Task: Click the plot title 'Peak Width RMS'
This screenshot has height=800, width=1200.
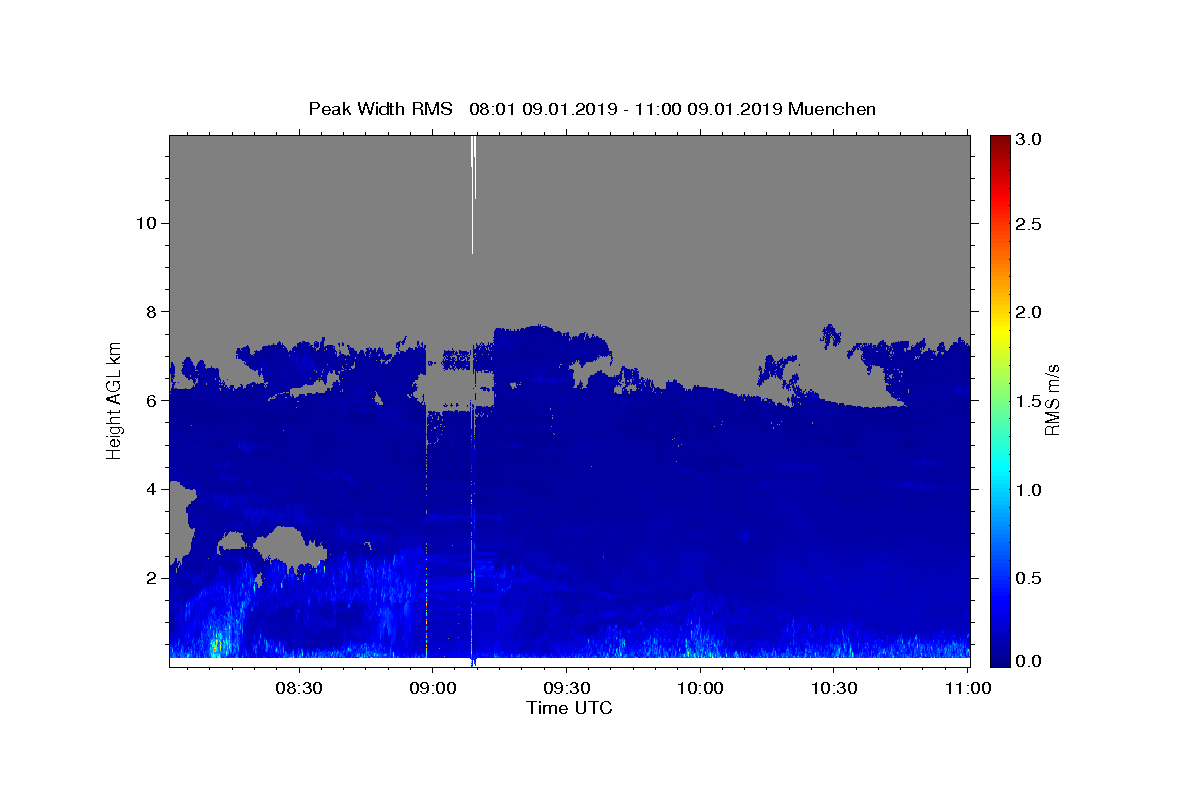Action: (380, 109)
